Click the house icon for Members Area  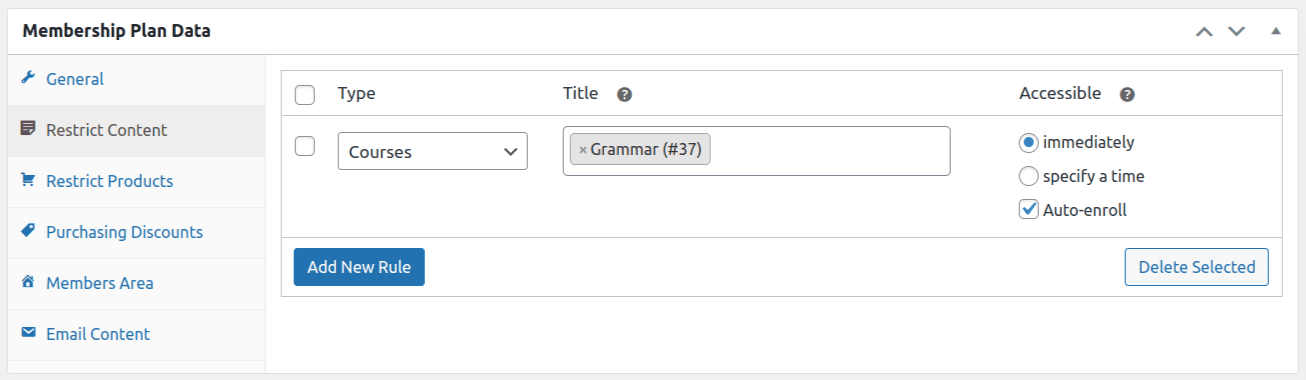pyautogui.click(x=28, y=282)
